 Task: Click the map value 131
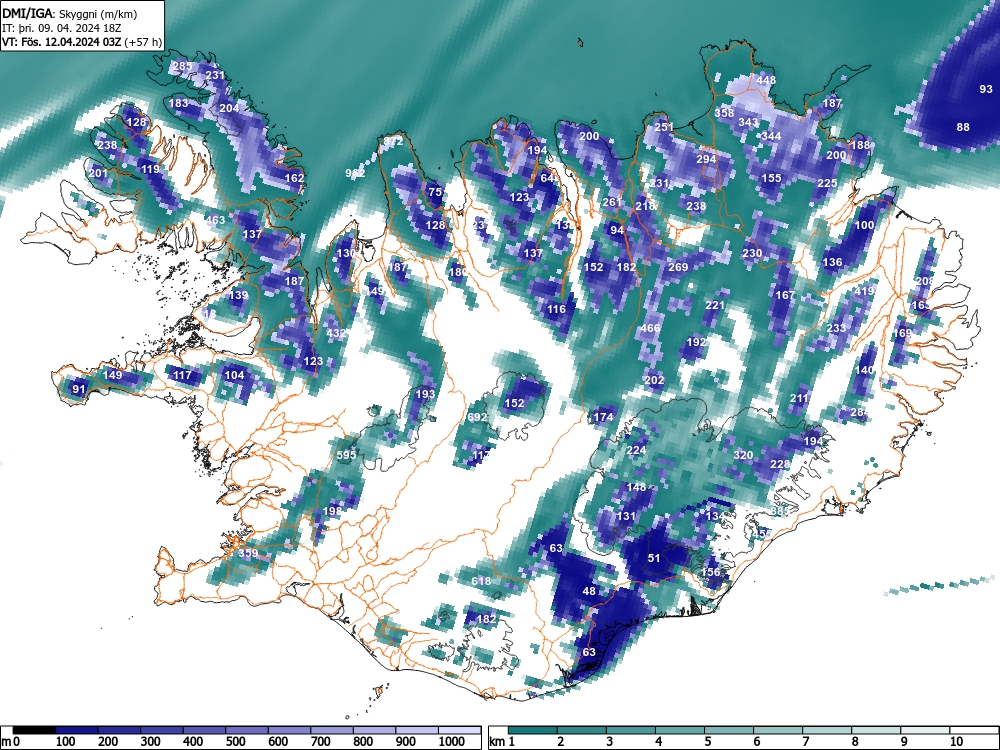[626, 516]
